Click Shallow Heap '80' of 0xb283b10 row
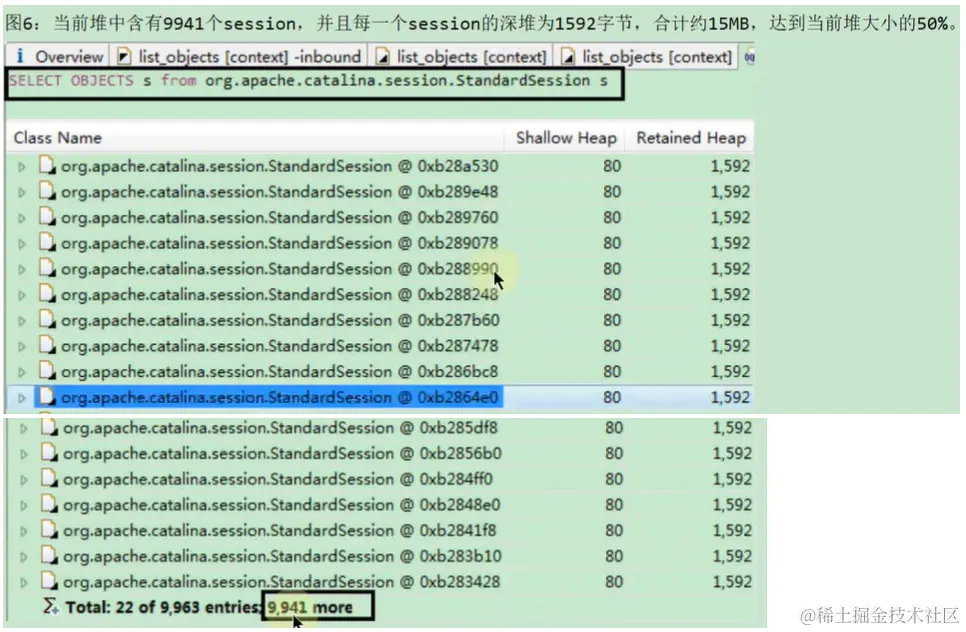The width and height of the screenshot is (966, 632). coord(614,557)
